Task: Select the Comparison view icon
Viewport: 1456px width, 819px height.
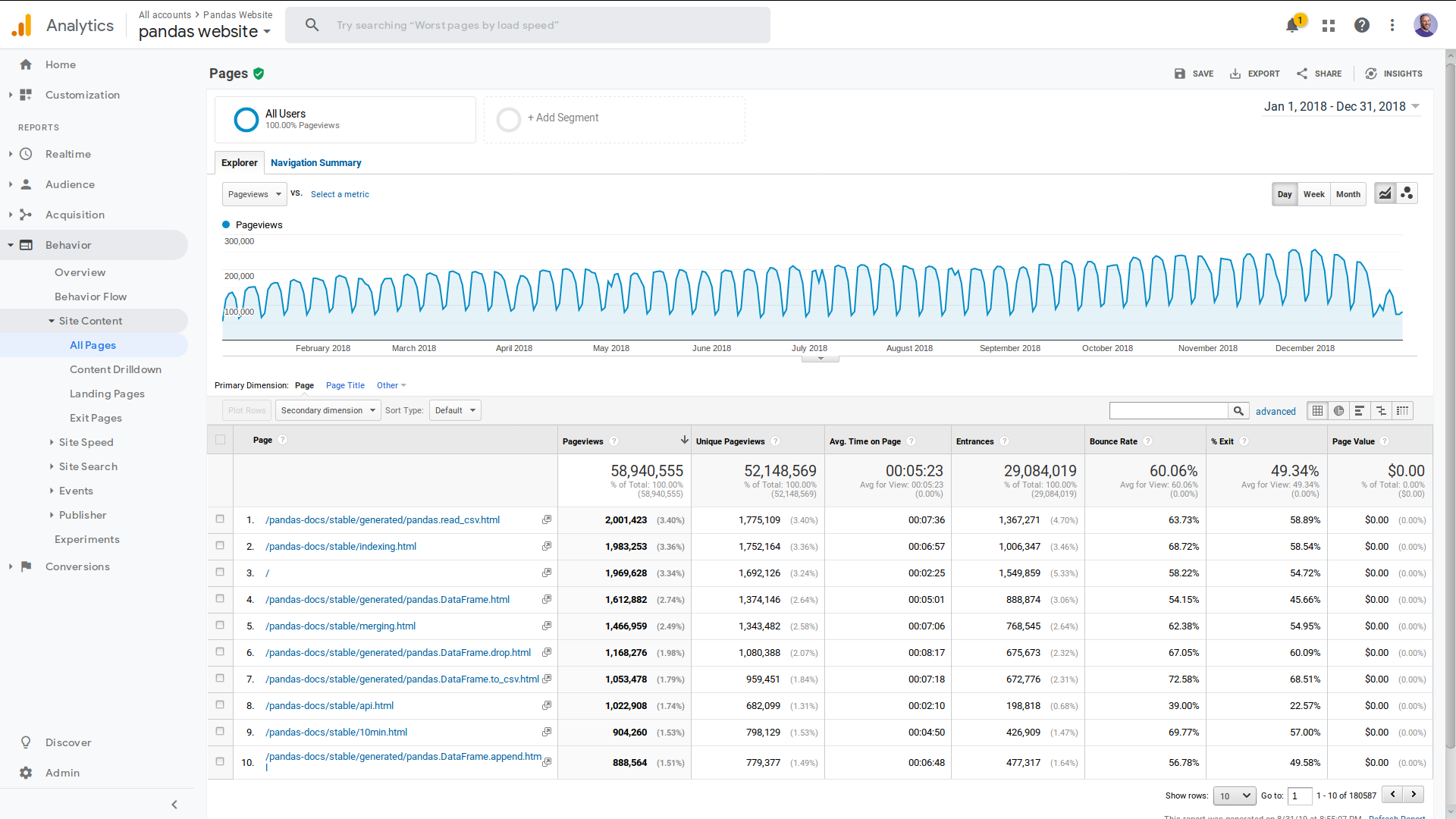Action: coord(1381,410)
